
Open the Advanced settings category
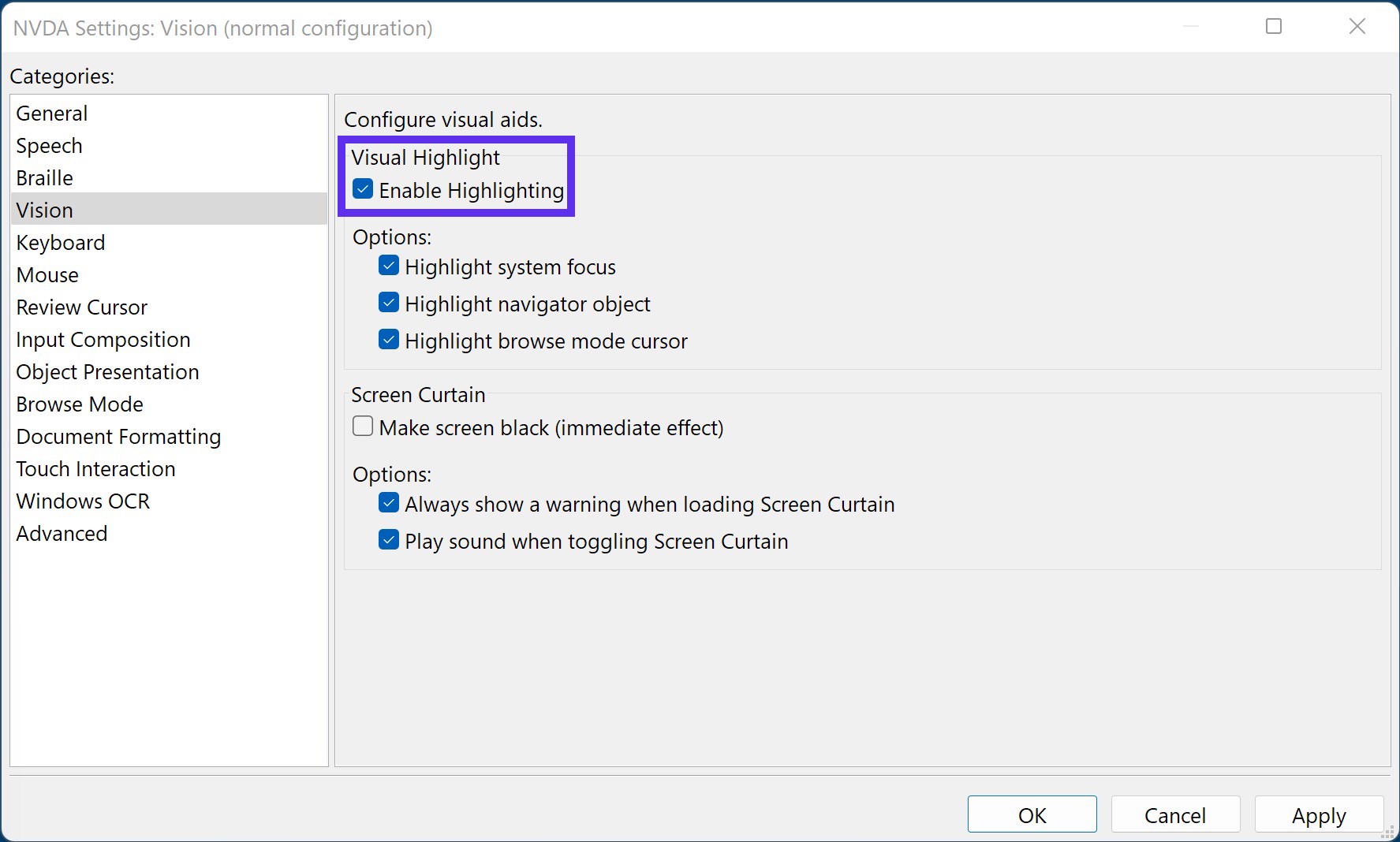(62, 533)
